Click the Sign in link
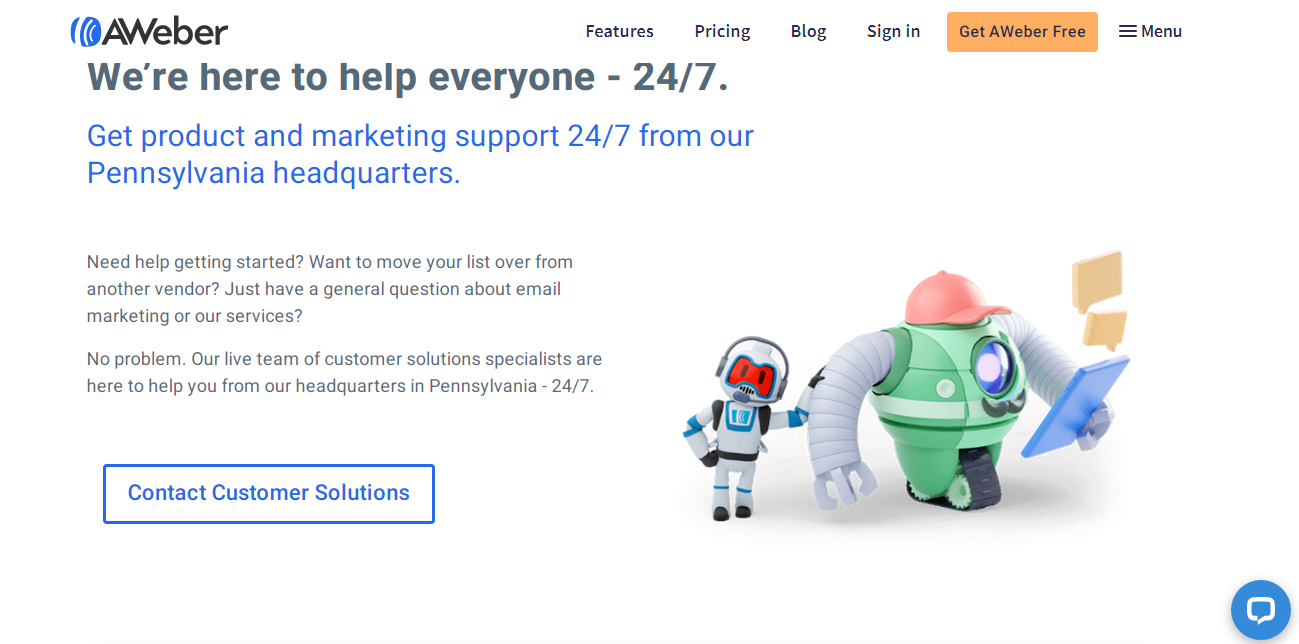The width and height of the screenshot is (1299, 644). pyautogui.click(x=893, y=31)
